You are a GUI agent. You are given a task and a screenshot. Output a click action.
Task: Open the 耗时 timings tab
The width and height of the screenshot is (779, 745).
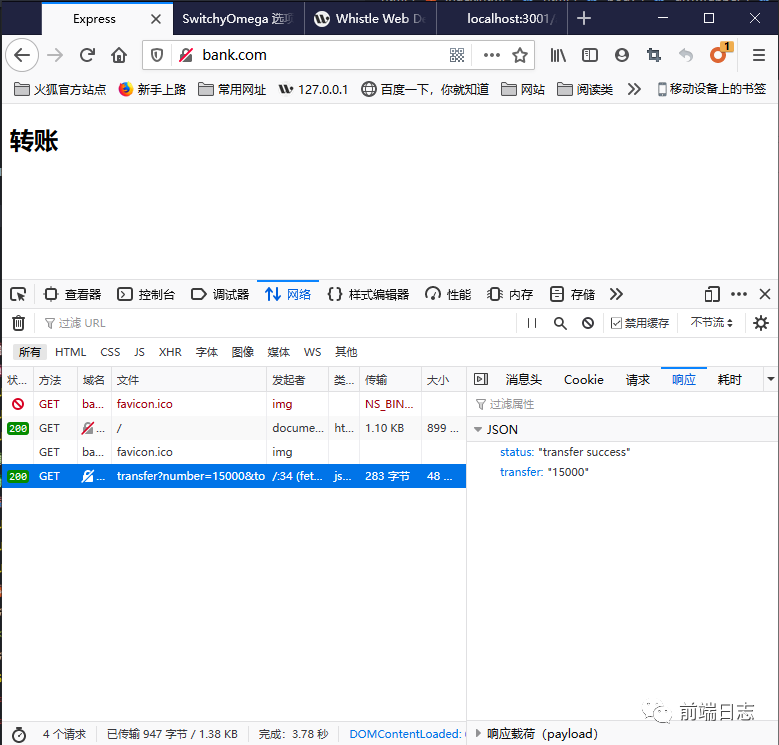tap(729, 380)
